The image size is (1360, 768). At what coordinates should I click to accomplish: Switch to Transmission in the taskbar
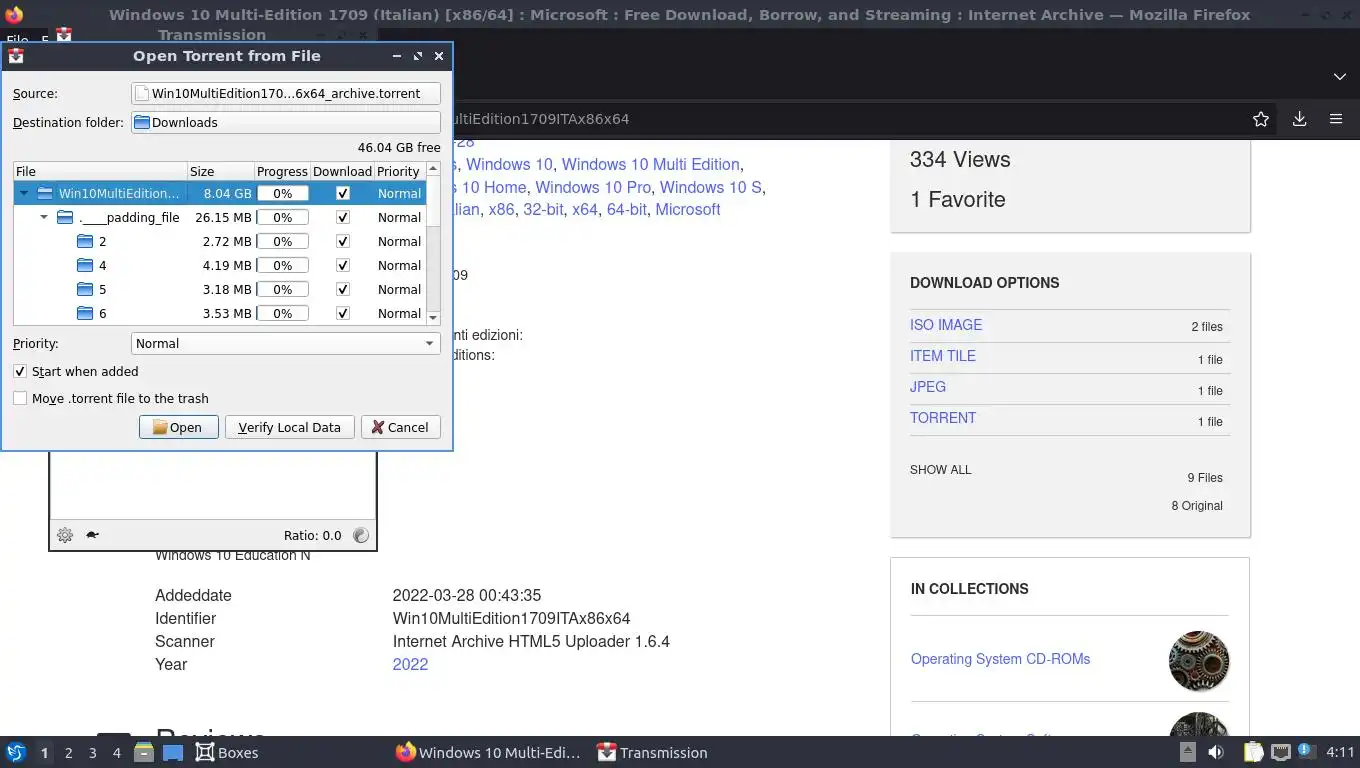(x=652, y=752)
